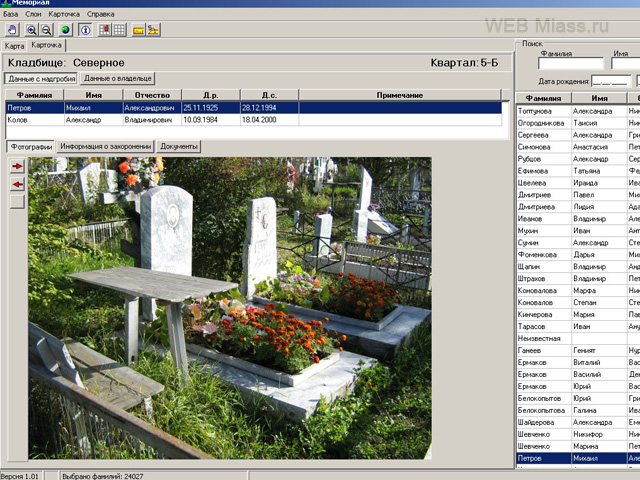Open the База menu
The image size is (640, 480).
pos(10,15)
